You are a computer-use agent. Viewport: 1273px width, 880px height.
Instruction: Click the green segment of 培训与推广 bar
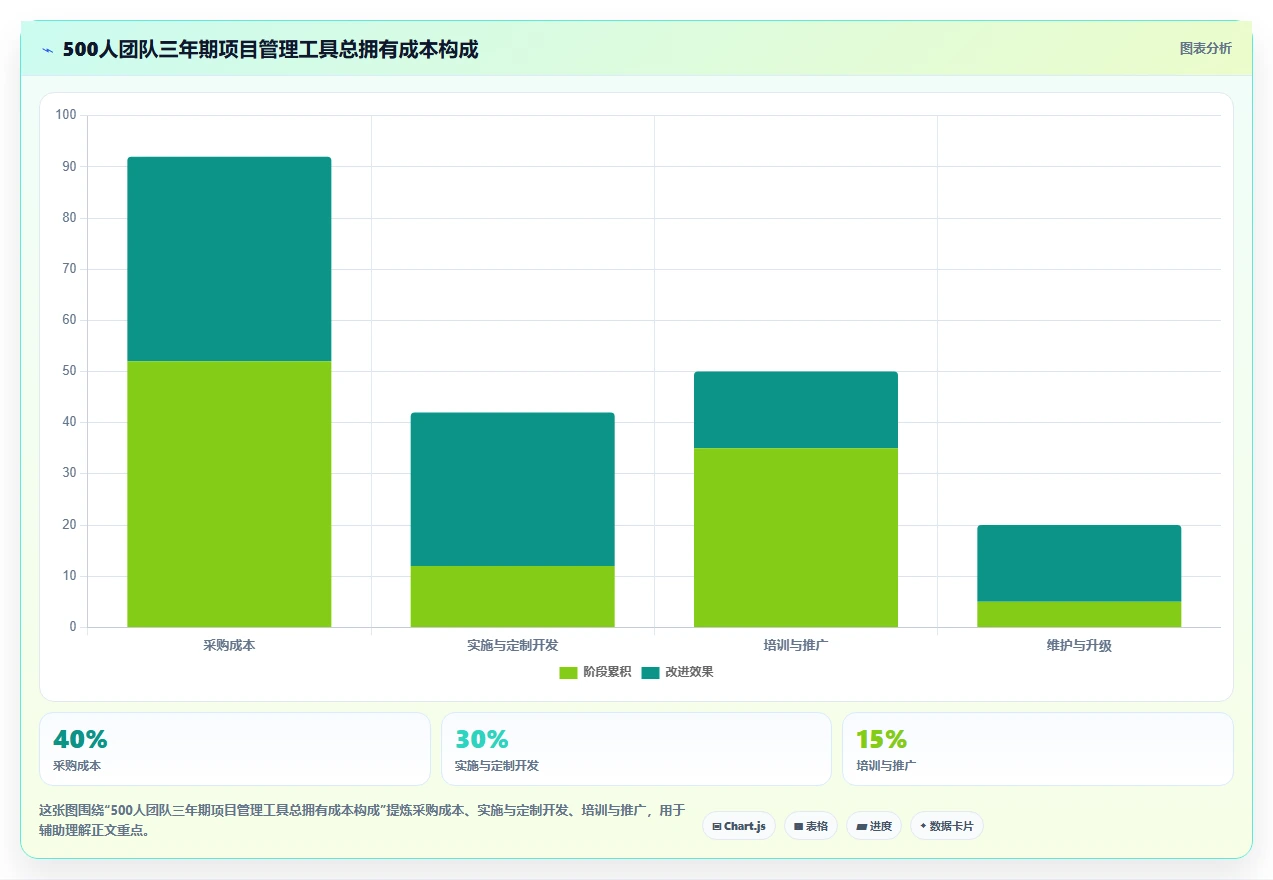(796, 537)
